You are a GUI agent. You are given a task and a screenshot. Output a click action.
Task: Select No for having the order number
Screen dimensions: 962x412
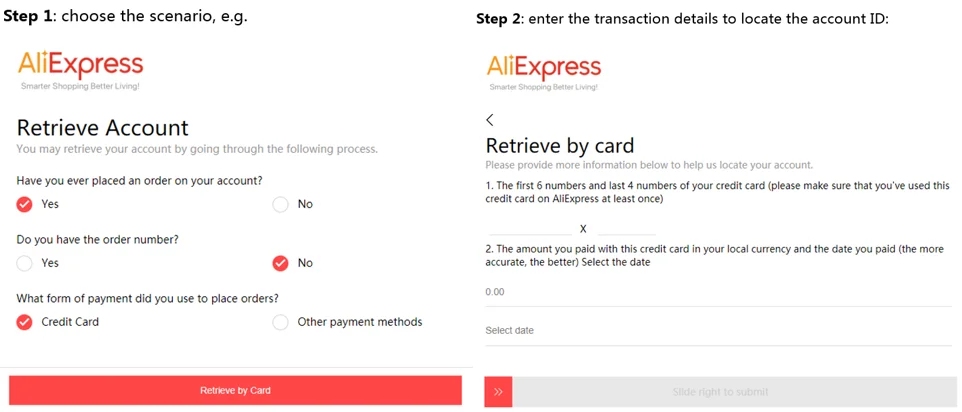280,263
